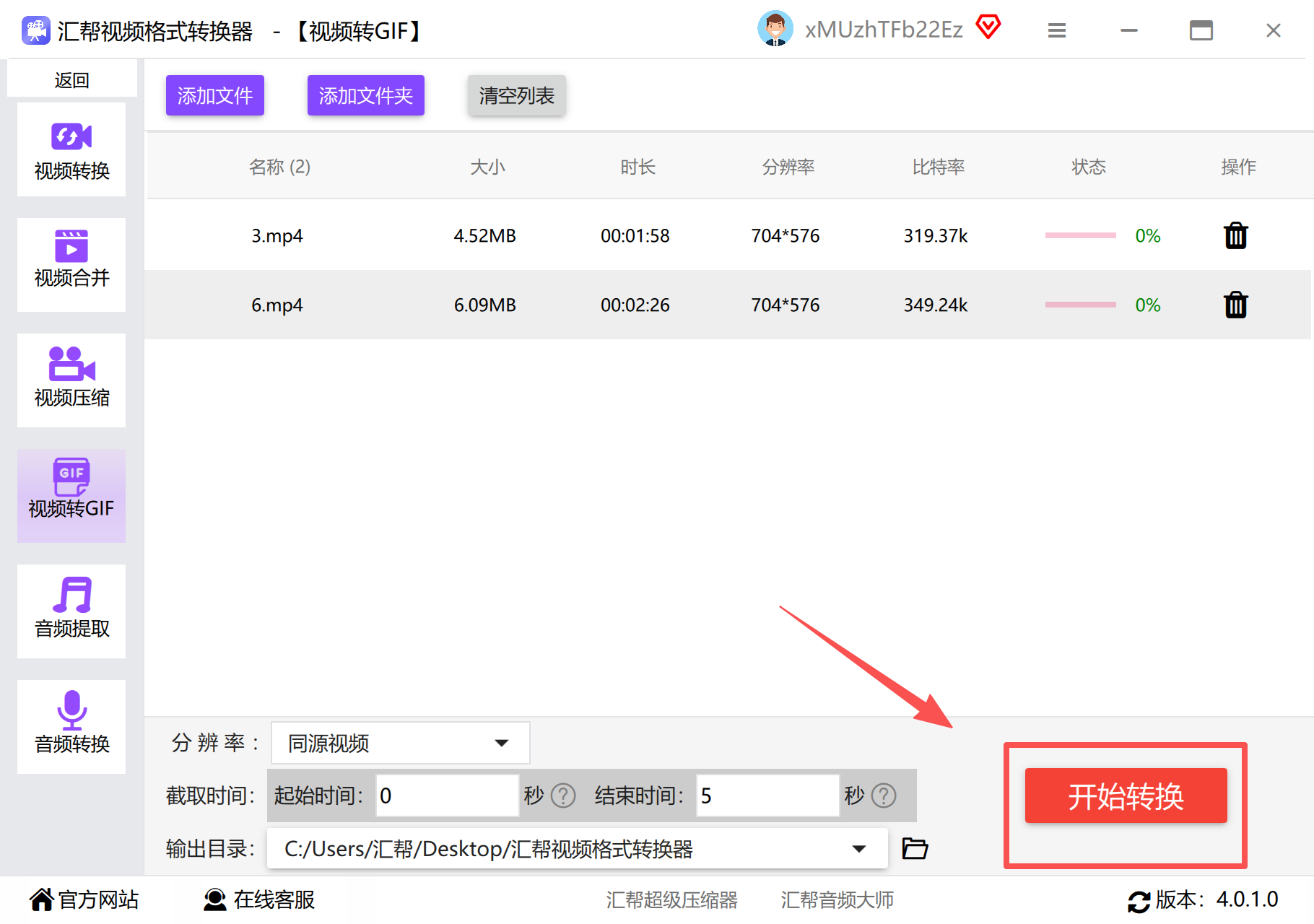Open 在线客服 online support link

click(x=274, y=899)
